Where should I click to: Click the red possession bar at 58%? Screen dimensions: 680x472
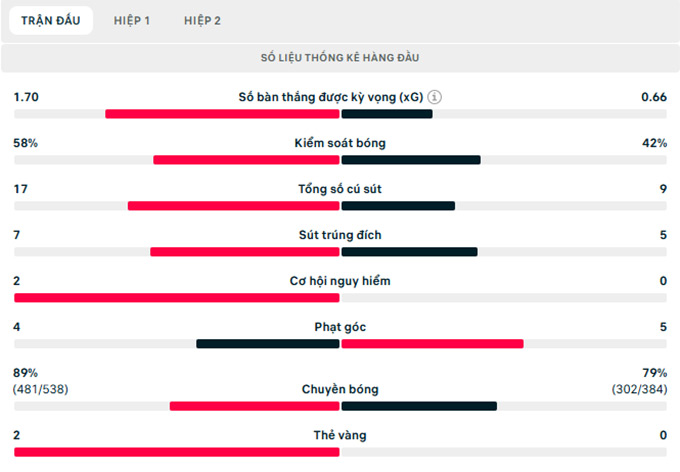pos(246,160)
